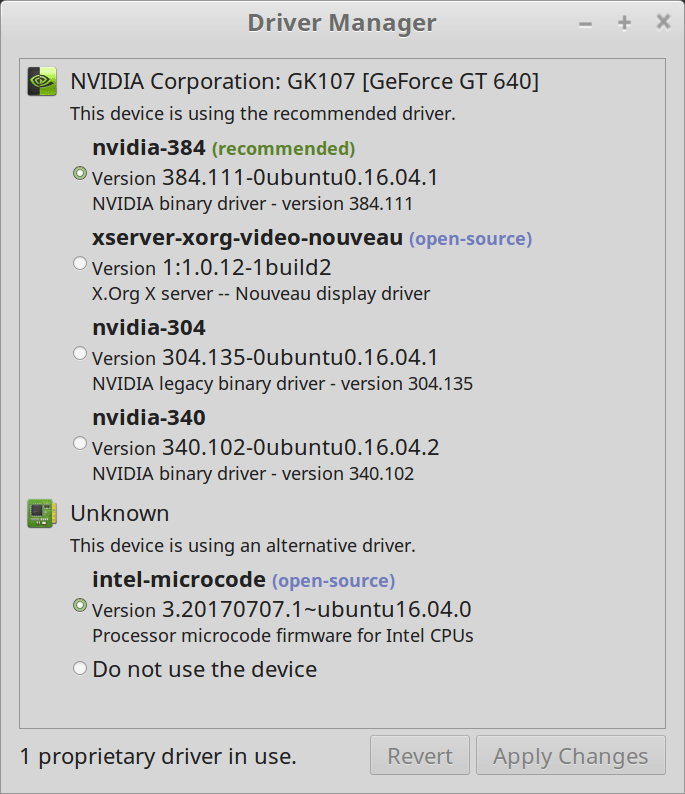Maximize the Driver Manager window
This screenshot has width=685, height=794.
[x=624, y=23]
